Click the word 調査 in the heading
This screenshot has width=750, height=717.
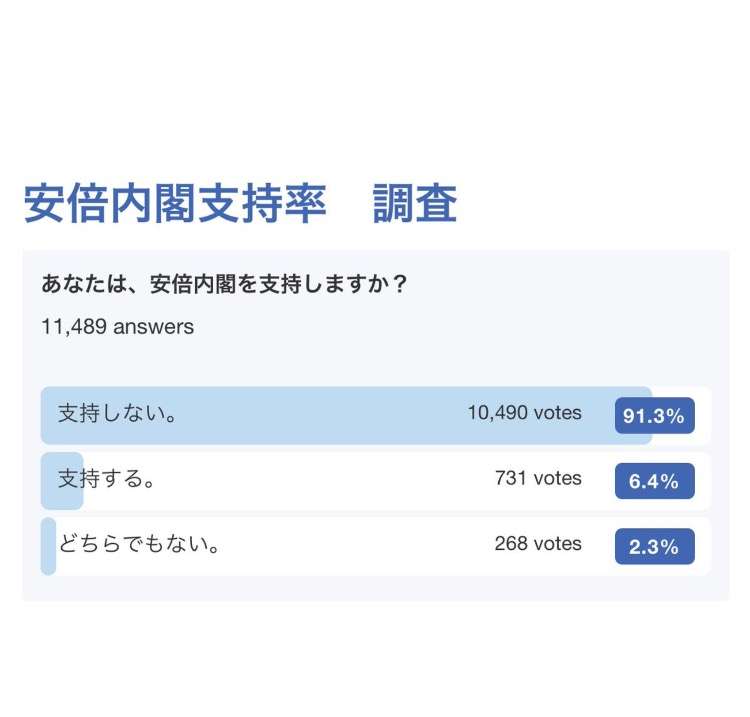tap(415, 204)
